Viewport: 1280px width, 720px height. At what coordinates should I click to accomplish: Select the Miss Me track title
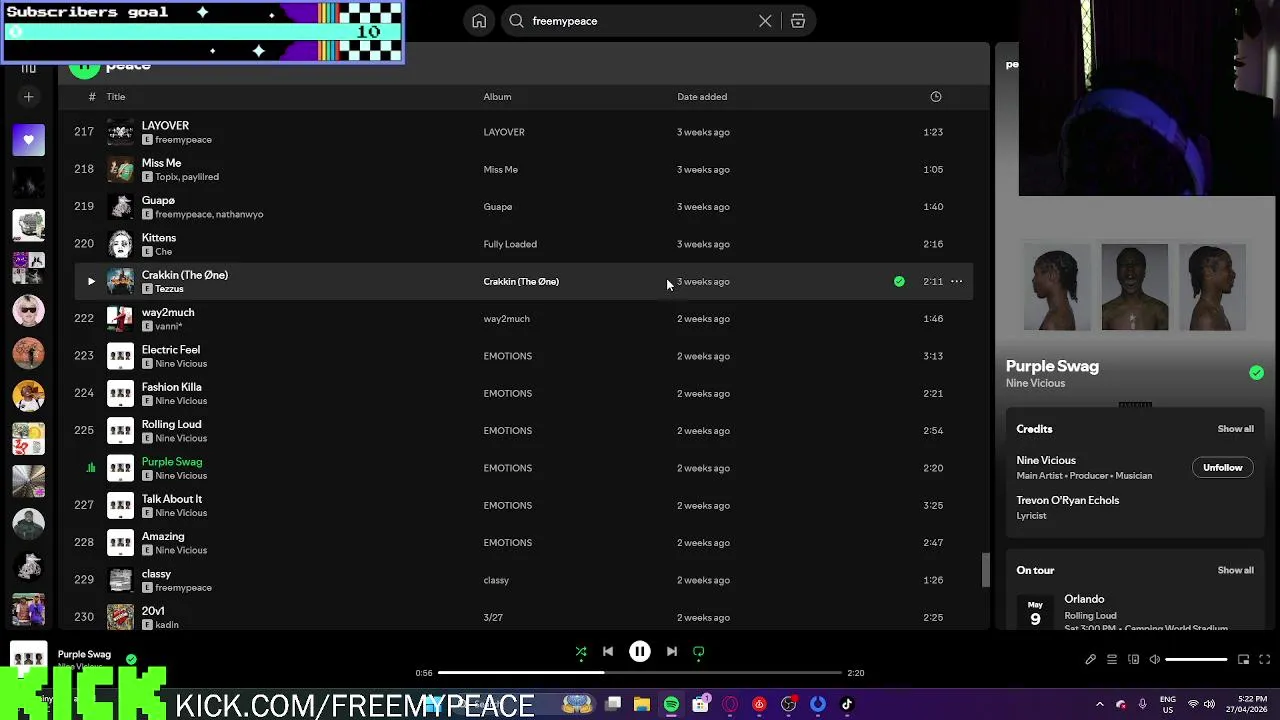(x=161, y=163)
